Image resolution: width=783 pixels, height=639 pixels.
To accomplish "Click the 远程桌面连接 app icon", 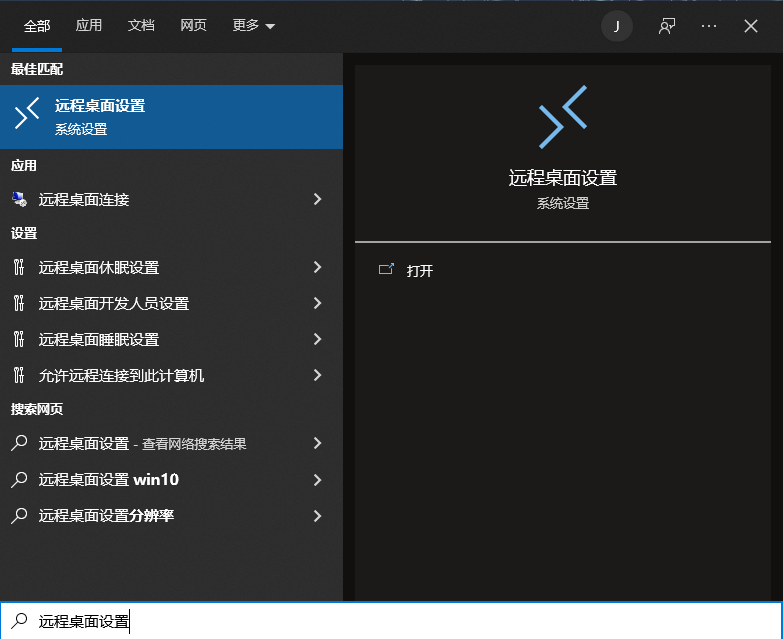I will coord(19,199).
